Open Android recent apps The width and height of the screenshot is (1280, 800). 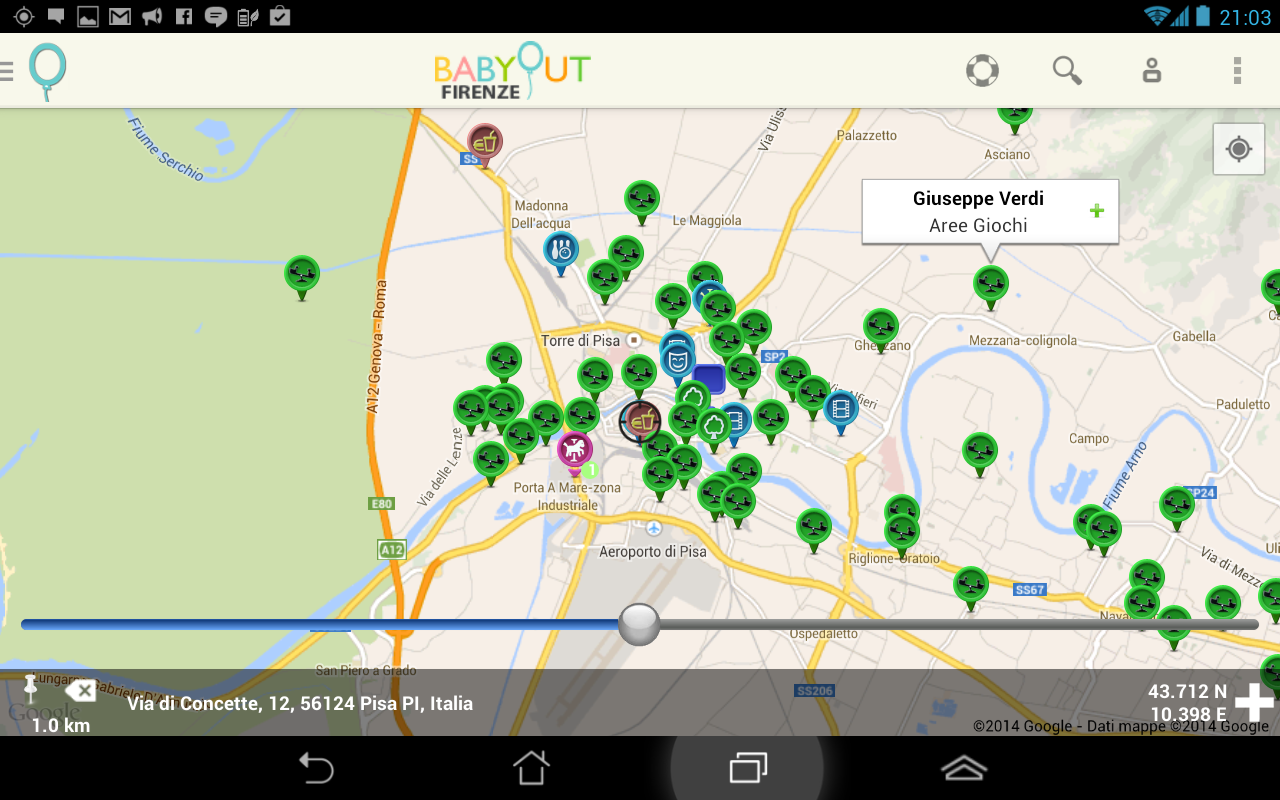(747, 768)
